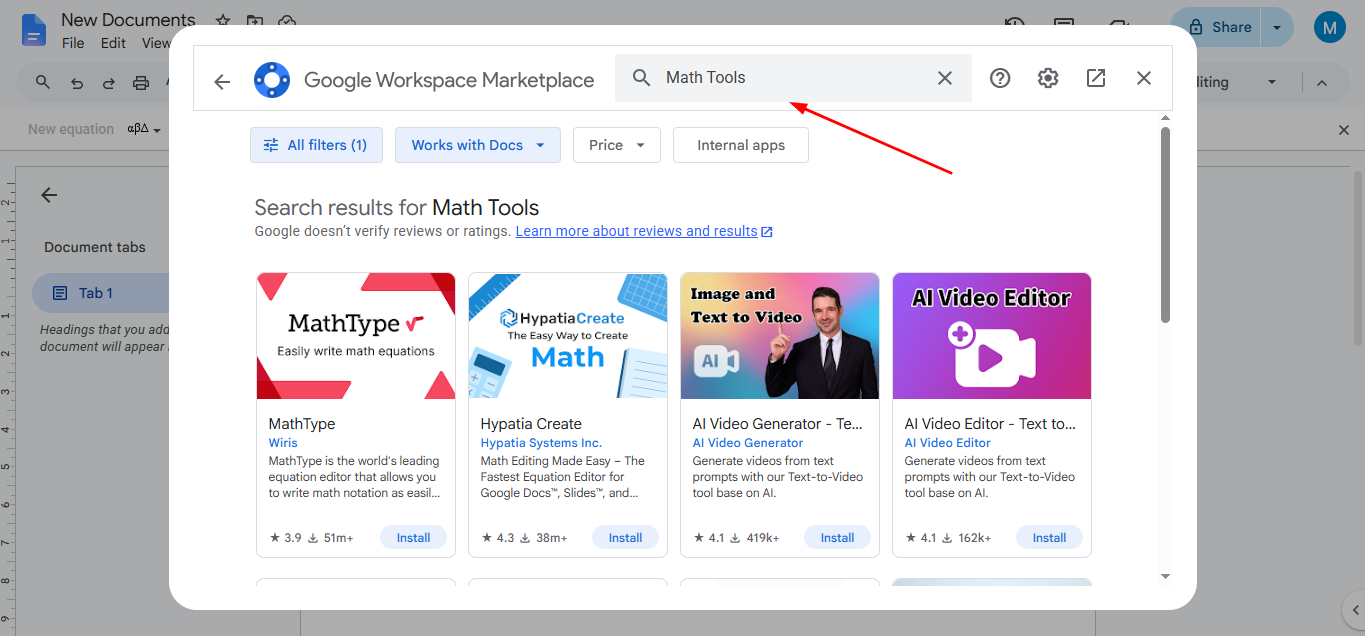Image resolution: width=1365 pixels, height=636 pixels.
Task: Open Marketplace in new window
Action: pyautogui.click(x=1096, y=78)
